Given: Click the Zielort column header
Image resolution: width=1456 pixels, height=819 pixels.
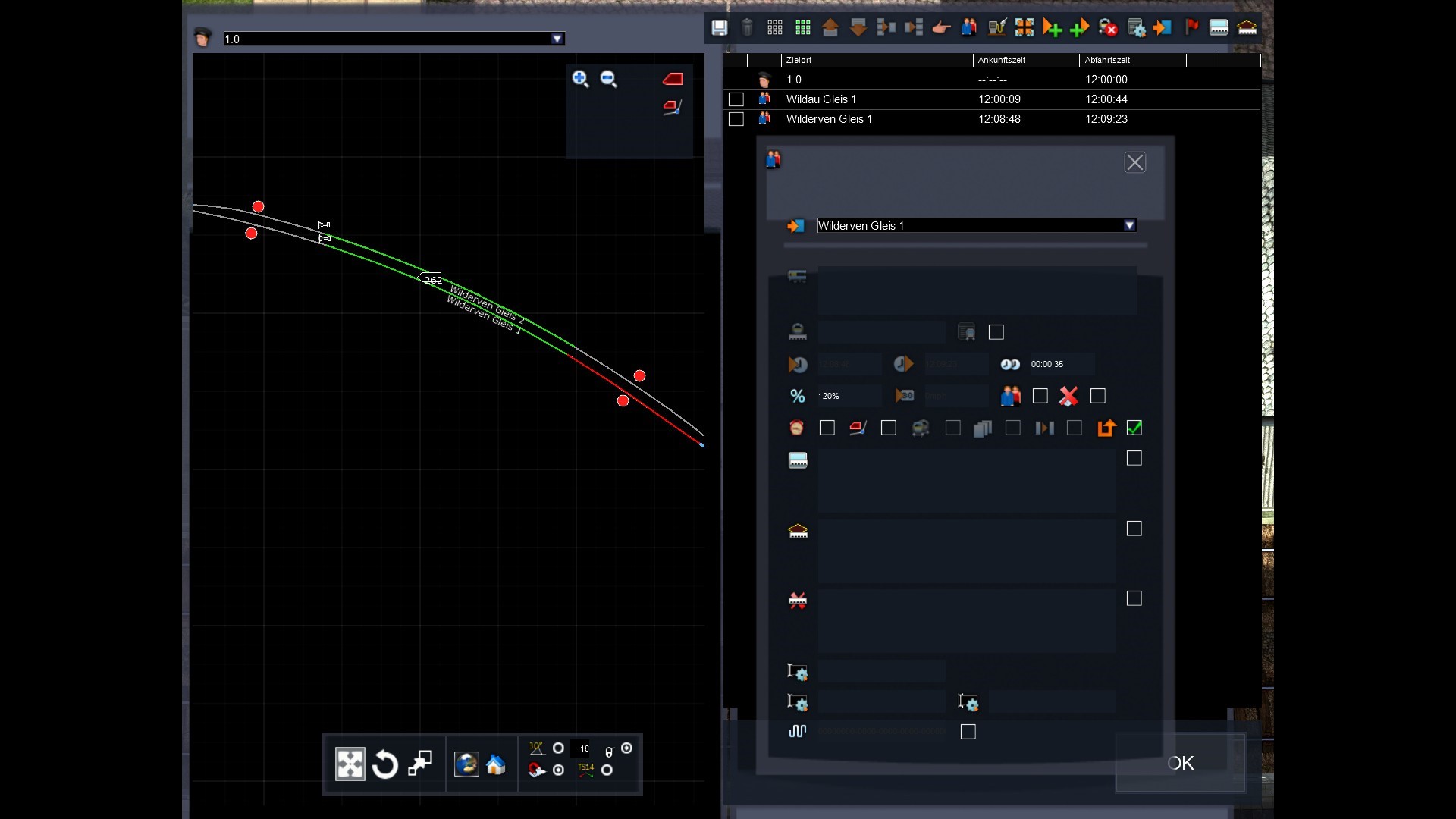Looking at the screenshot, I should pyautogui.click(x=799, y=60).
